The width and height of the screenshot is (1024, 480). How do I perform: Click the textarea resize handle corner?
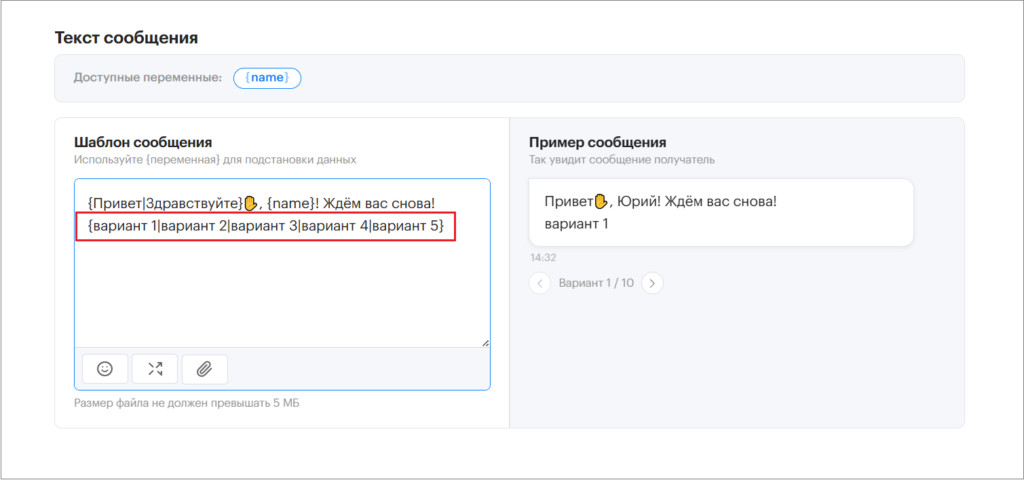485,342
